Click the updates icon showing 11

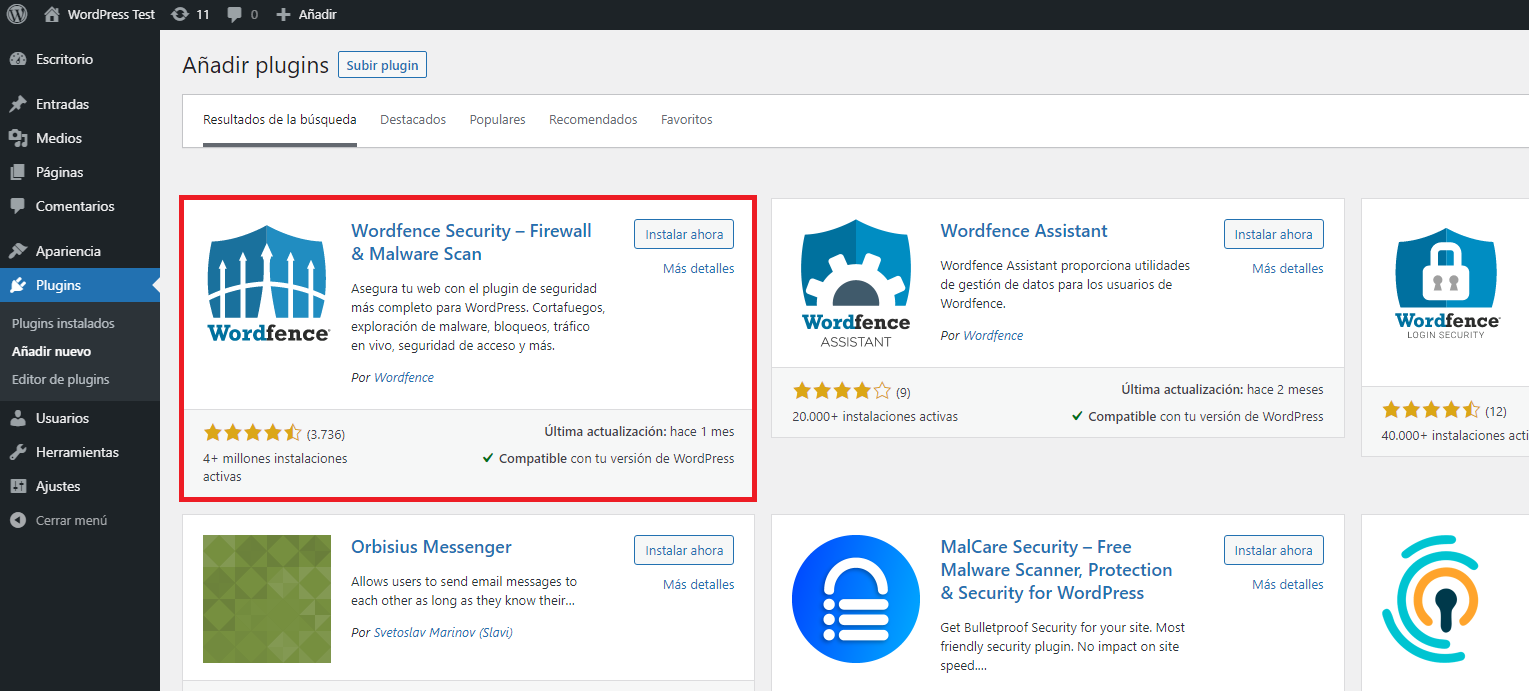click(x=180, y=15)
